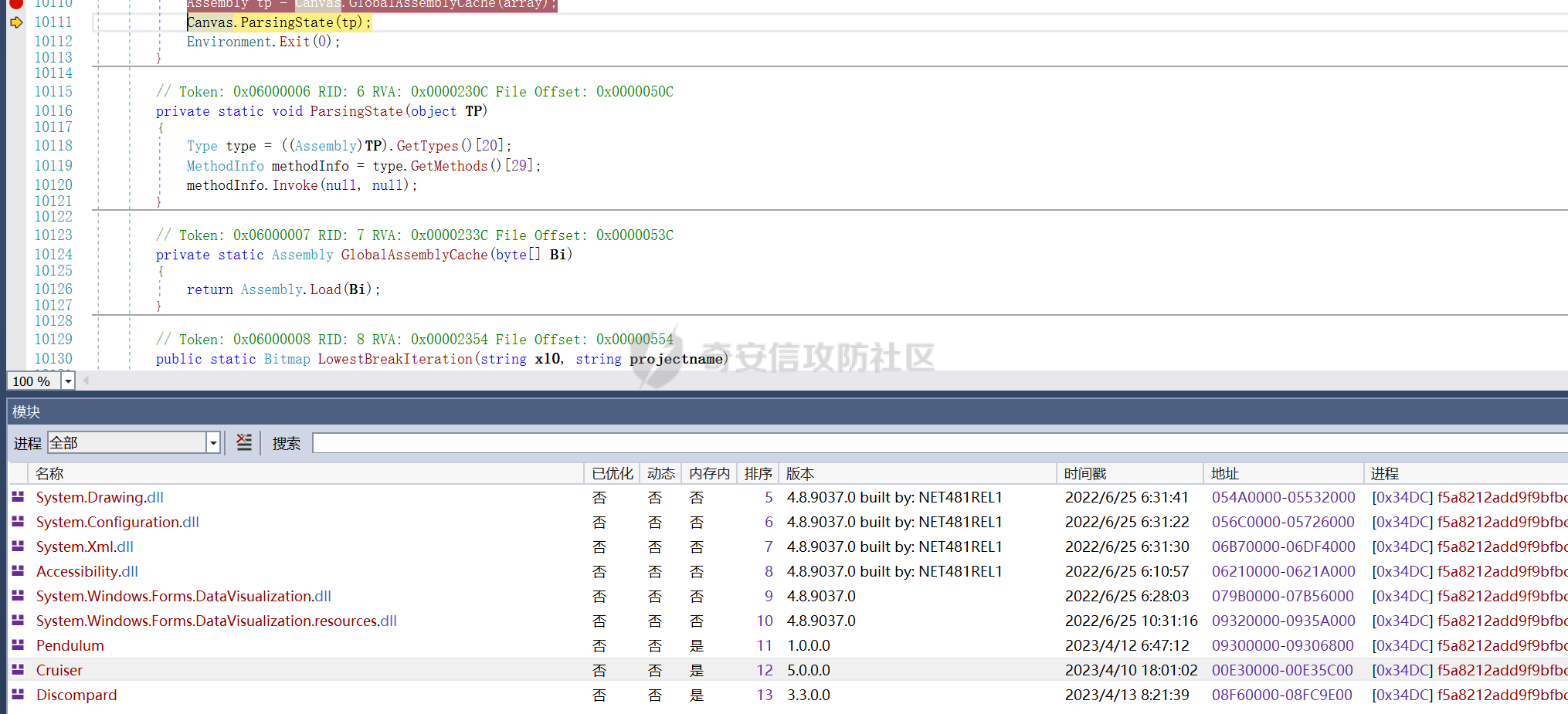Click the module icon for Accessibility.dll
The height and width of the screenshot is (714, 1568).
click(x=18, y=571)
